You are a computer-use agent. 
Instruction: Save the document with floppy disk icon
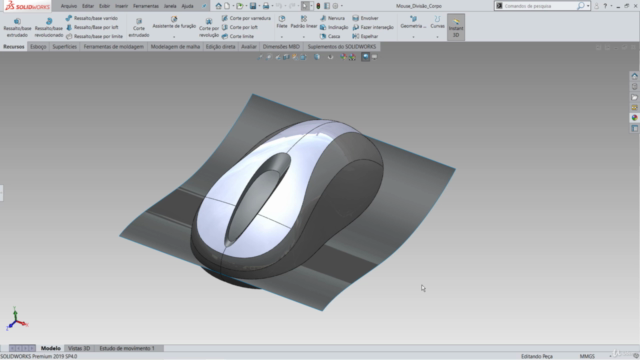[x=253, y=6]
